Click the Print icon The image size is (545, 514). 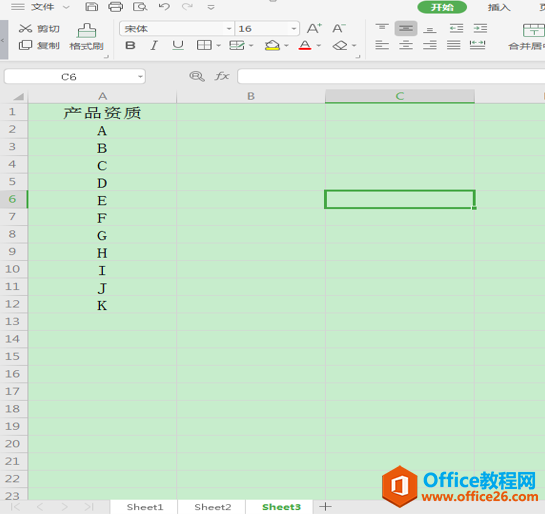coord(115,7)
